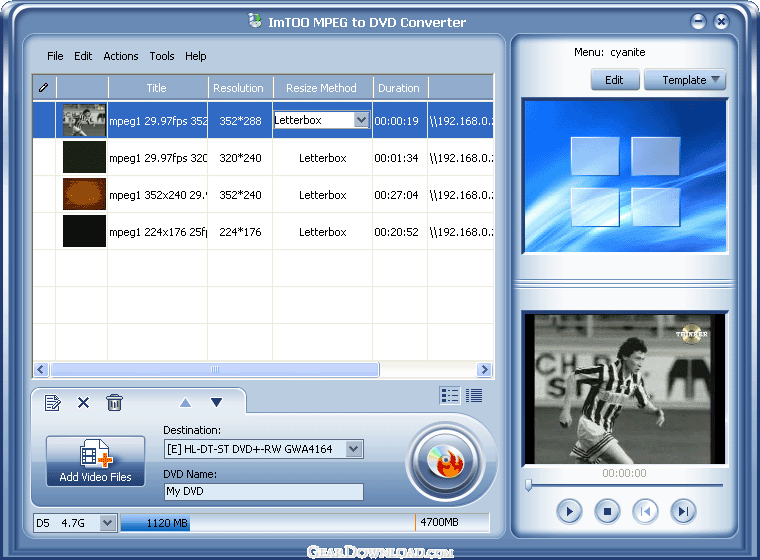Click the pencil icon column header
Image resolution: width=760 pixels, height=560 pixels.
click(x=44, y=88)
